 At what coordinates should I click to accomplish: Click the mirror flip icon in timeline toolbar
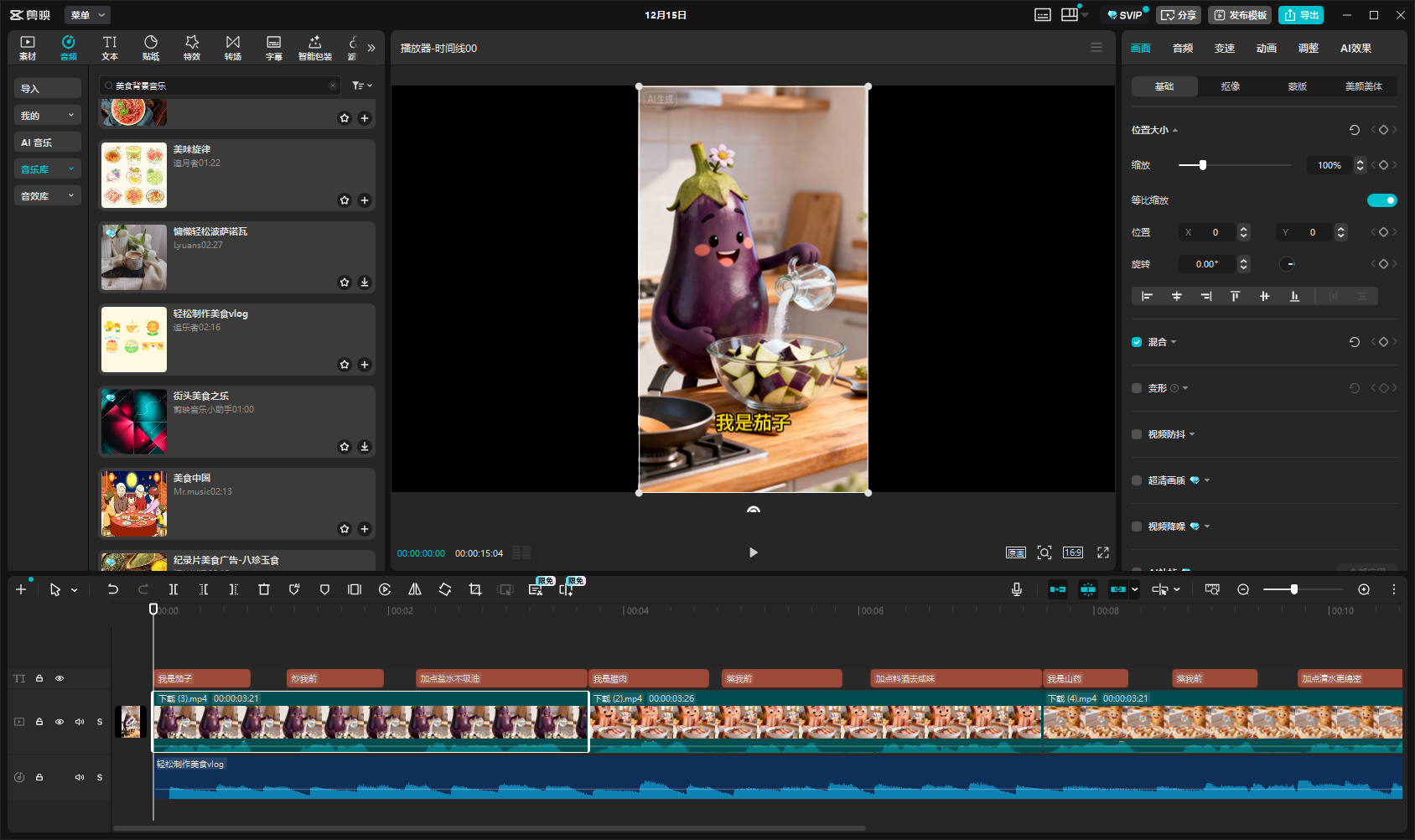click(x=415, y=589)
